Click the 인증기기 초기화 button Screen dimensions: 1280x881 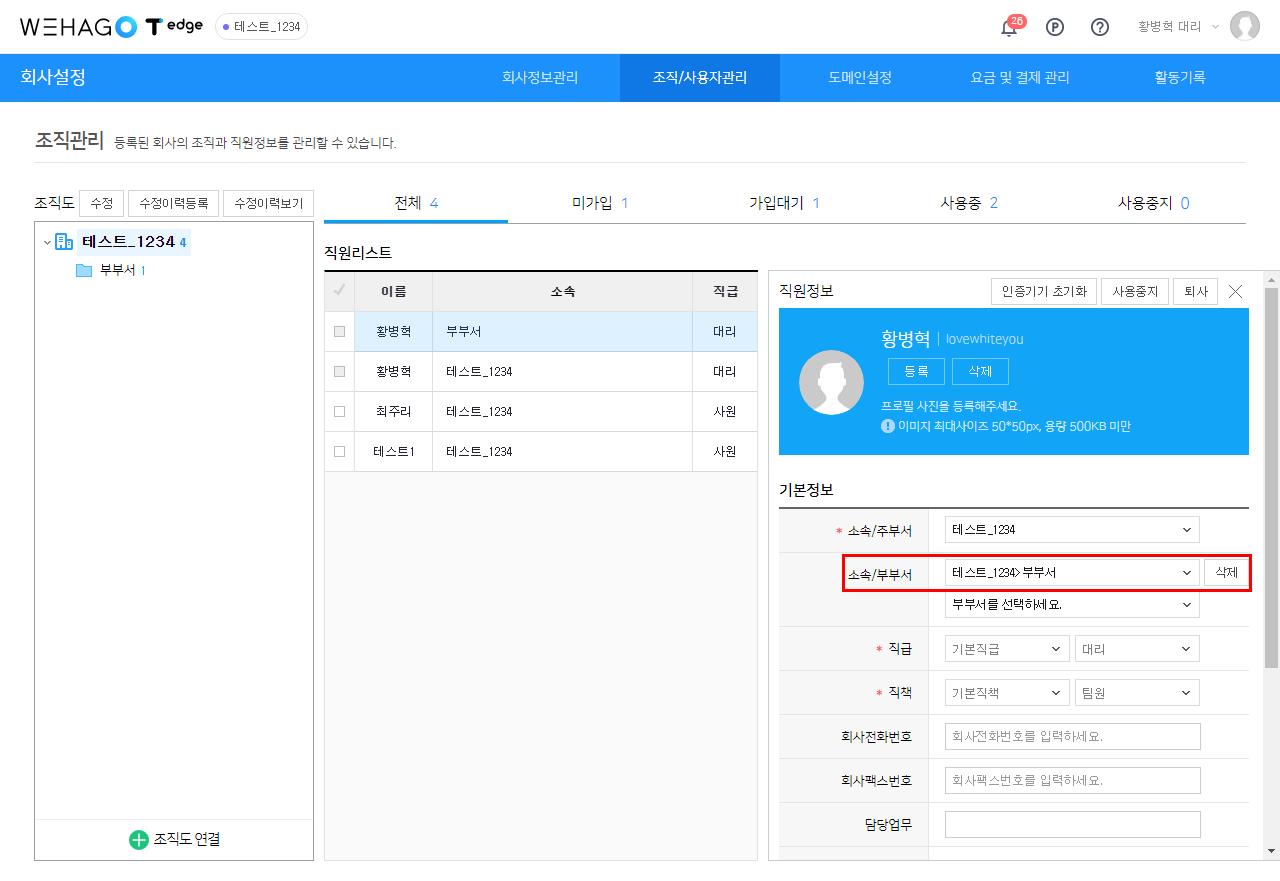tap(1043, 292)
